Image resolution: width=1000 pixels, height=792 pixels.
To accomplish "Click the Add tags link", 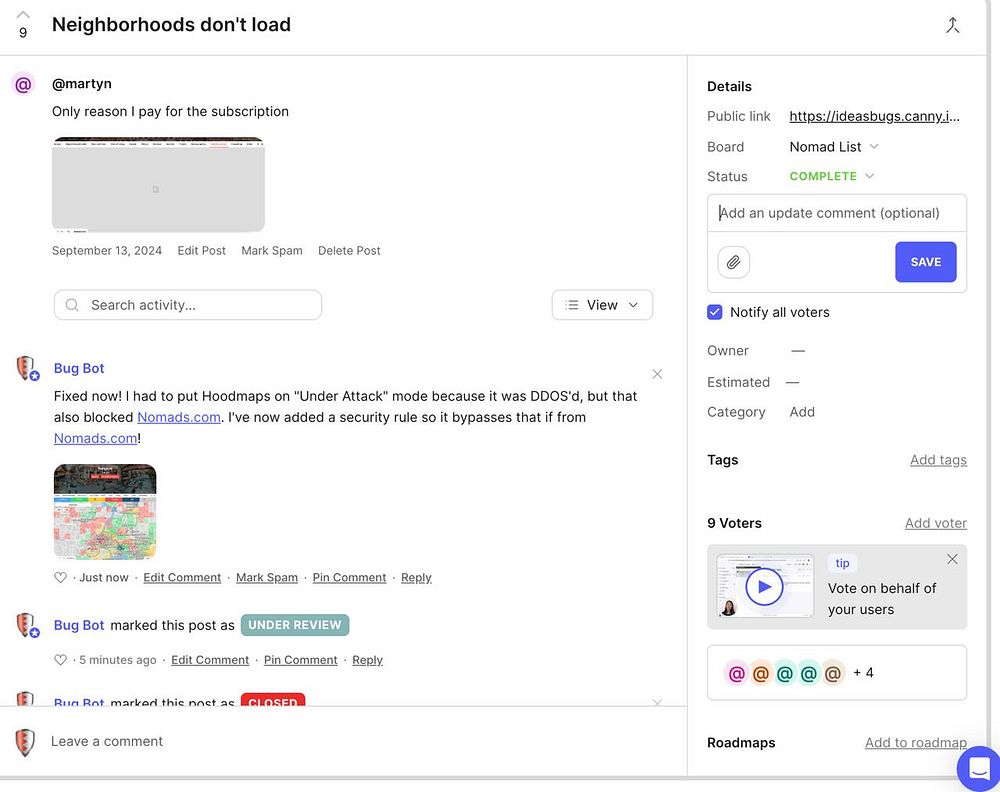I will click(938, 460).
